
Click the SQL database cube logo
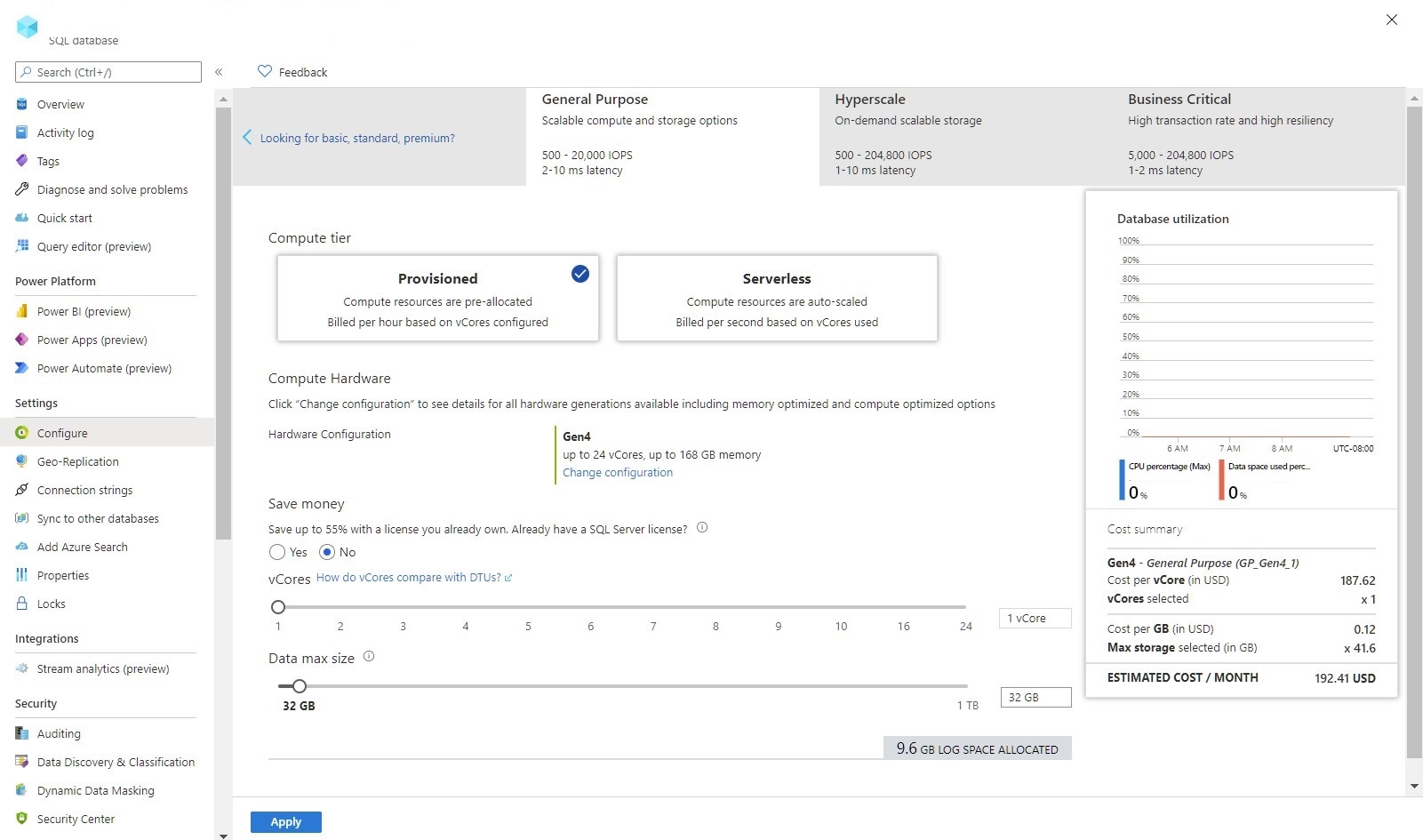(28, 27)
